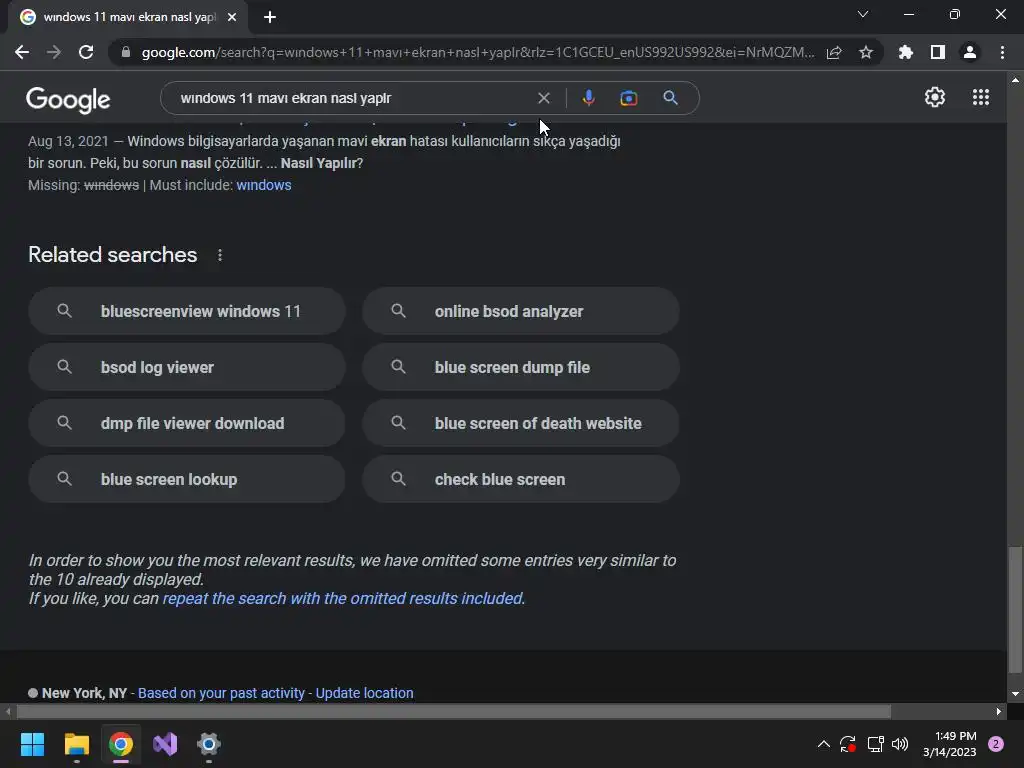Bookmark this page with the star icon
This screenshot has height=768, width=1024.
(866, 52)
